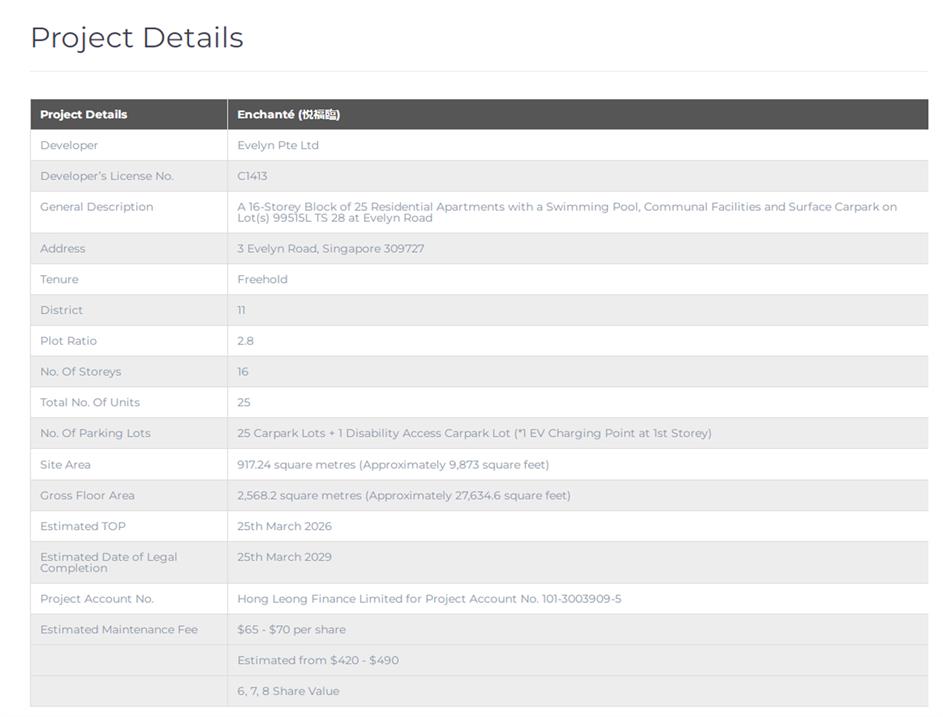Select the Plot Ratio value 2.8
This screenshot has width=943, height=717.
pos(245,341)
